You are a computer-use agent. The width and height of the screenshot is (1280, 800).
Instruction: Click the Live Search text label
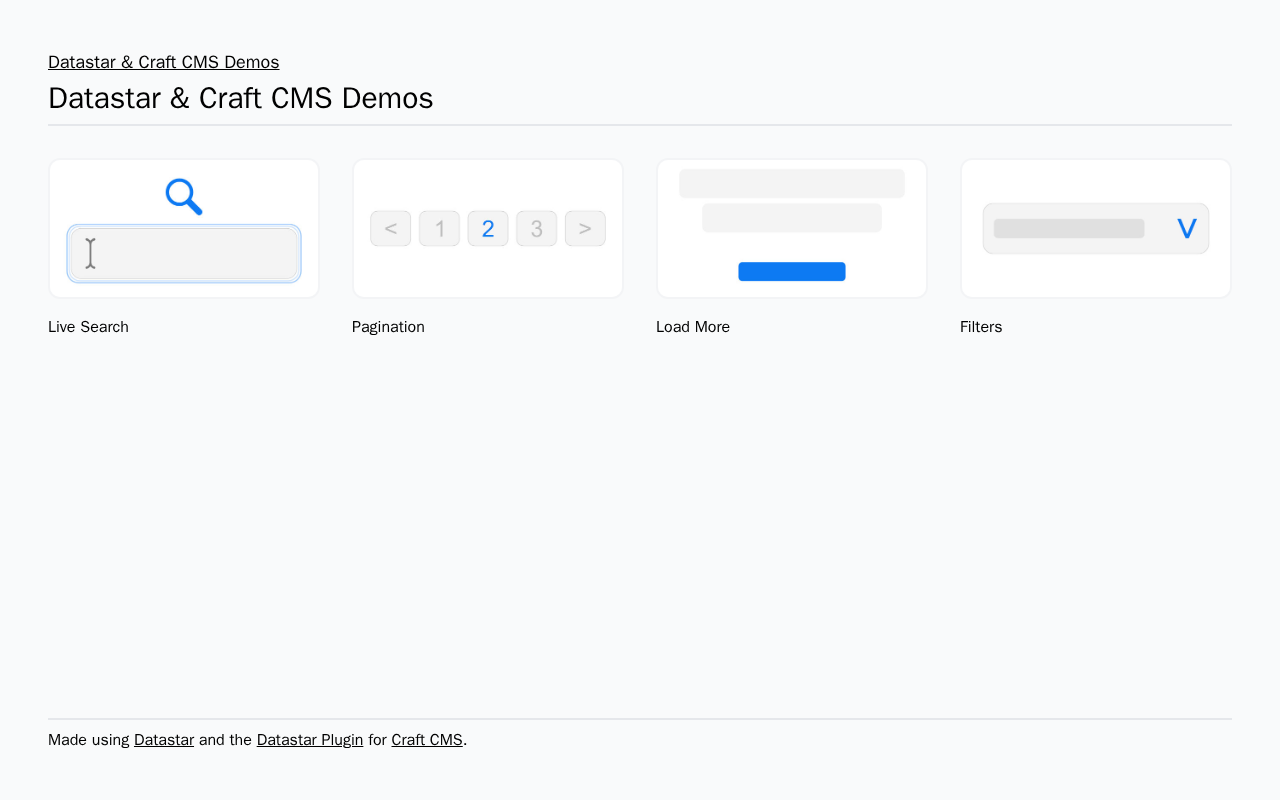(x=88, y=327)
